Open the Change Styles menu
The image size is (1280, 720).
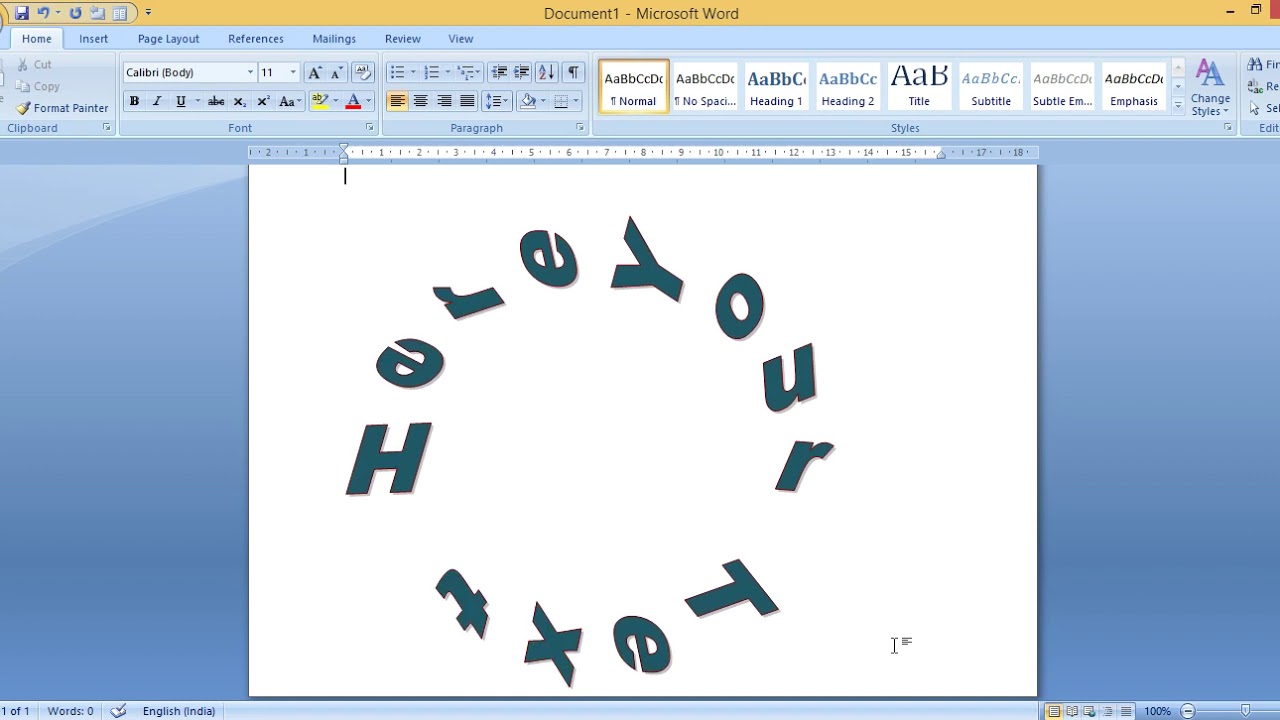pyautogui.click(x=1210, y=88)
